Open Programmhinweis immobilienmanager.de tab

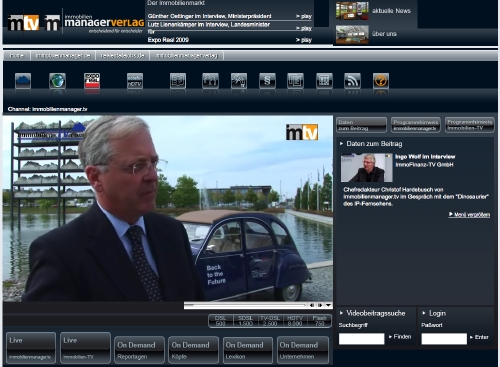tap(416, 125)
